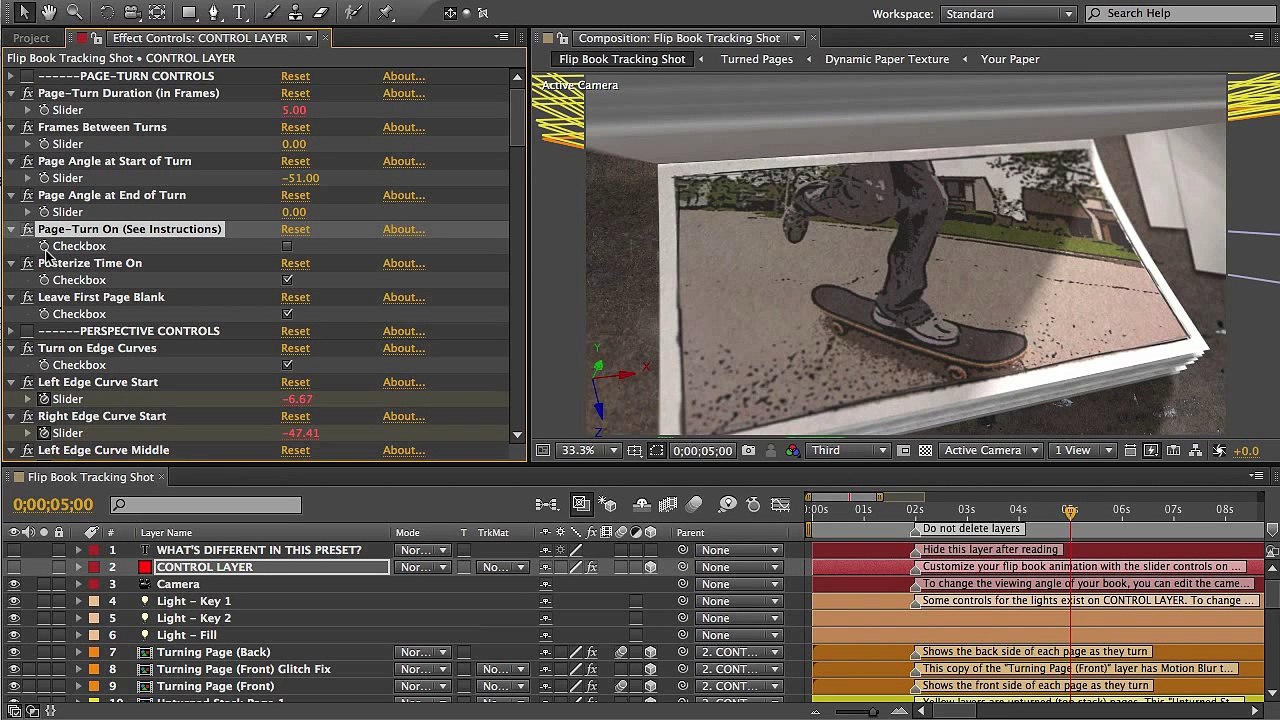Choose the Horizontal Type tool

pyautogui.click(x=239, y=13)
